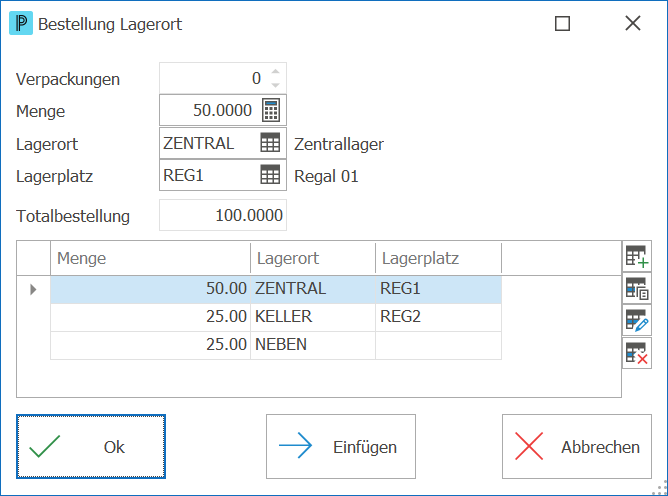Click the Regal 01 description text

click(x=326, y=176)
